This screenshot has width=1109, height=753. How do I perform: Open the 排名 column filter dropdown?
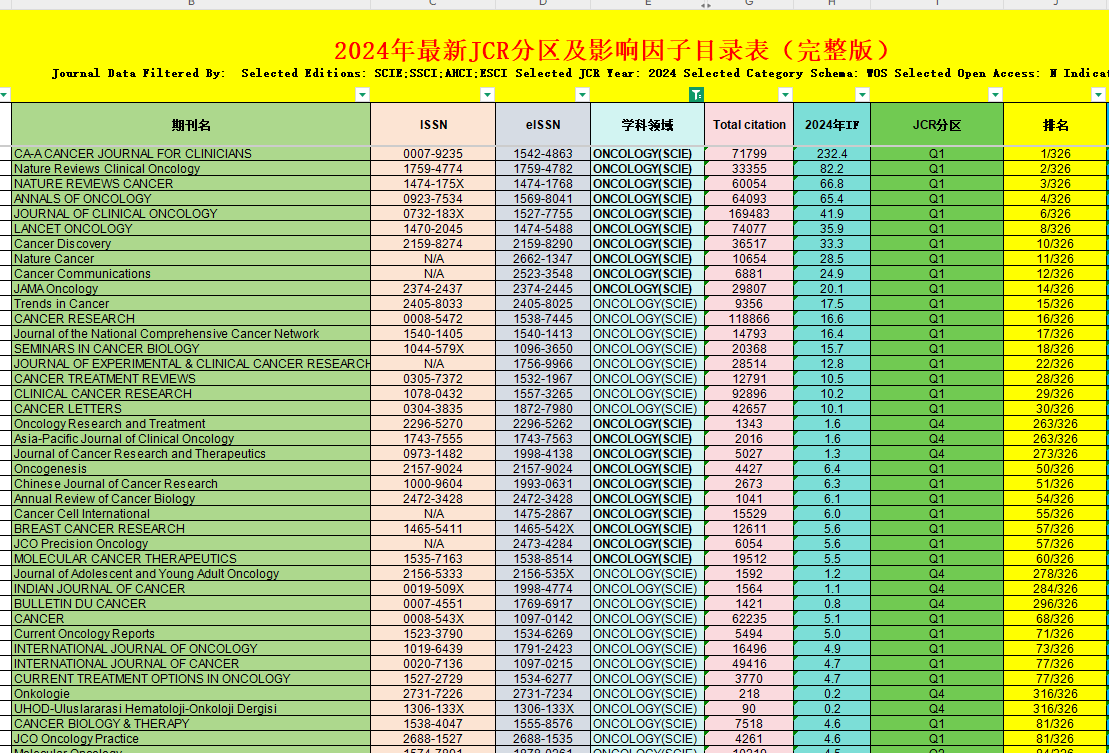tap(1098, 95)
